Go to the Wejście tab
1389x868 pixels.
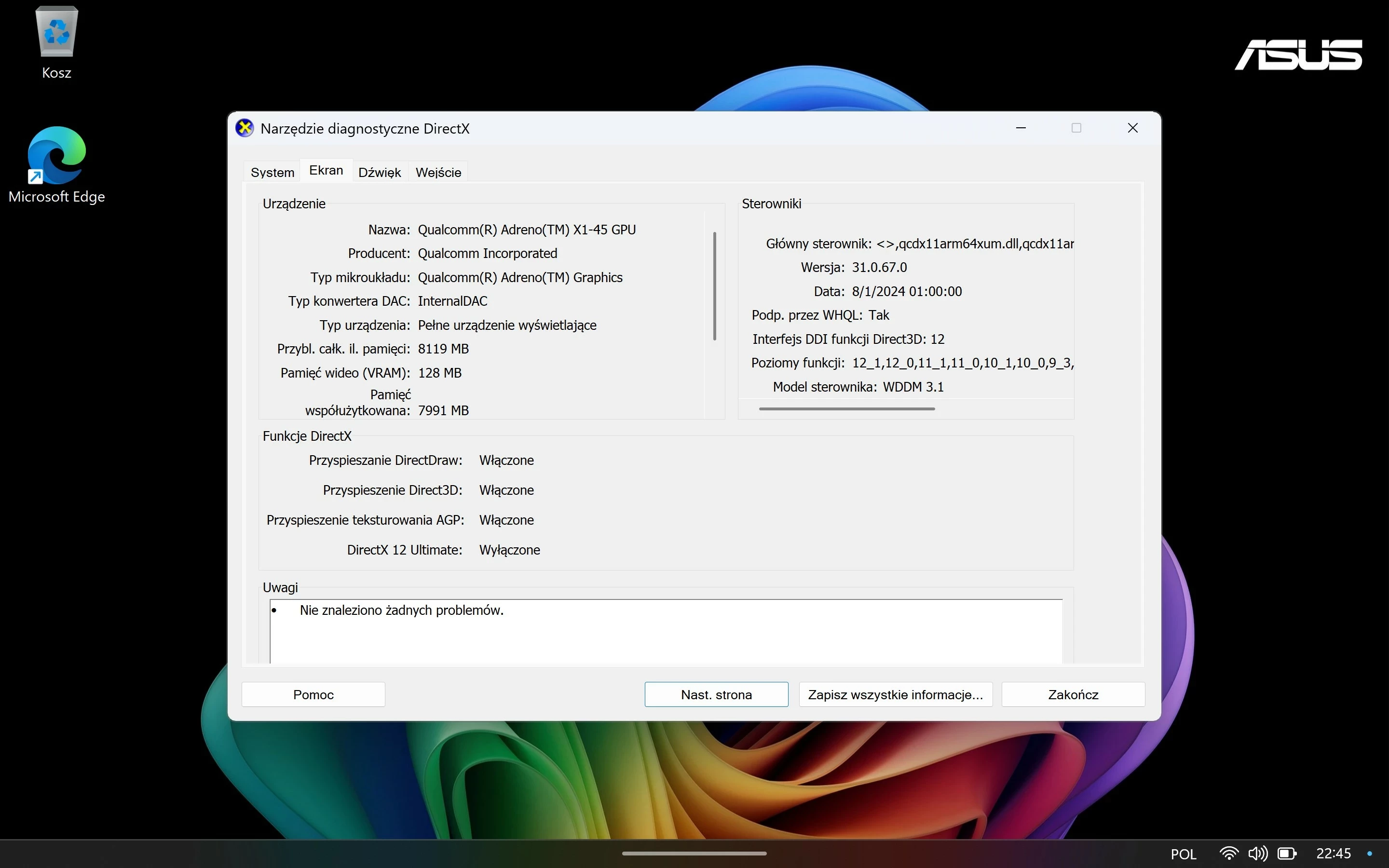click(438, 172)
